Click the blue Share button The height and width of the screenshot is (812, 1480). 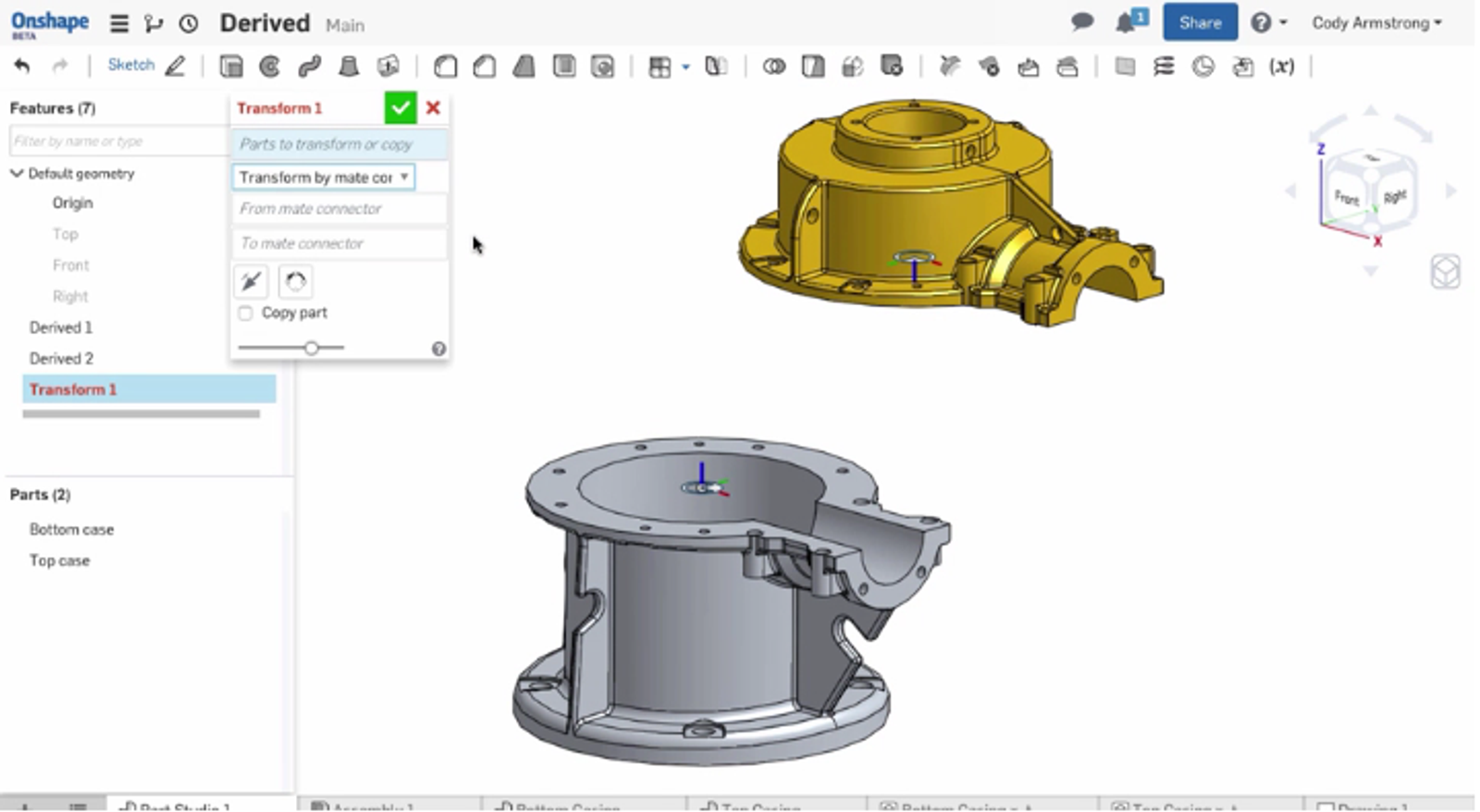(1200, 23)
